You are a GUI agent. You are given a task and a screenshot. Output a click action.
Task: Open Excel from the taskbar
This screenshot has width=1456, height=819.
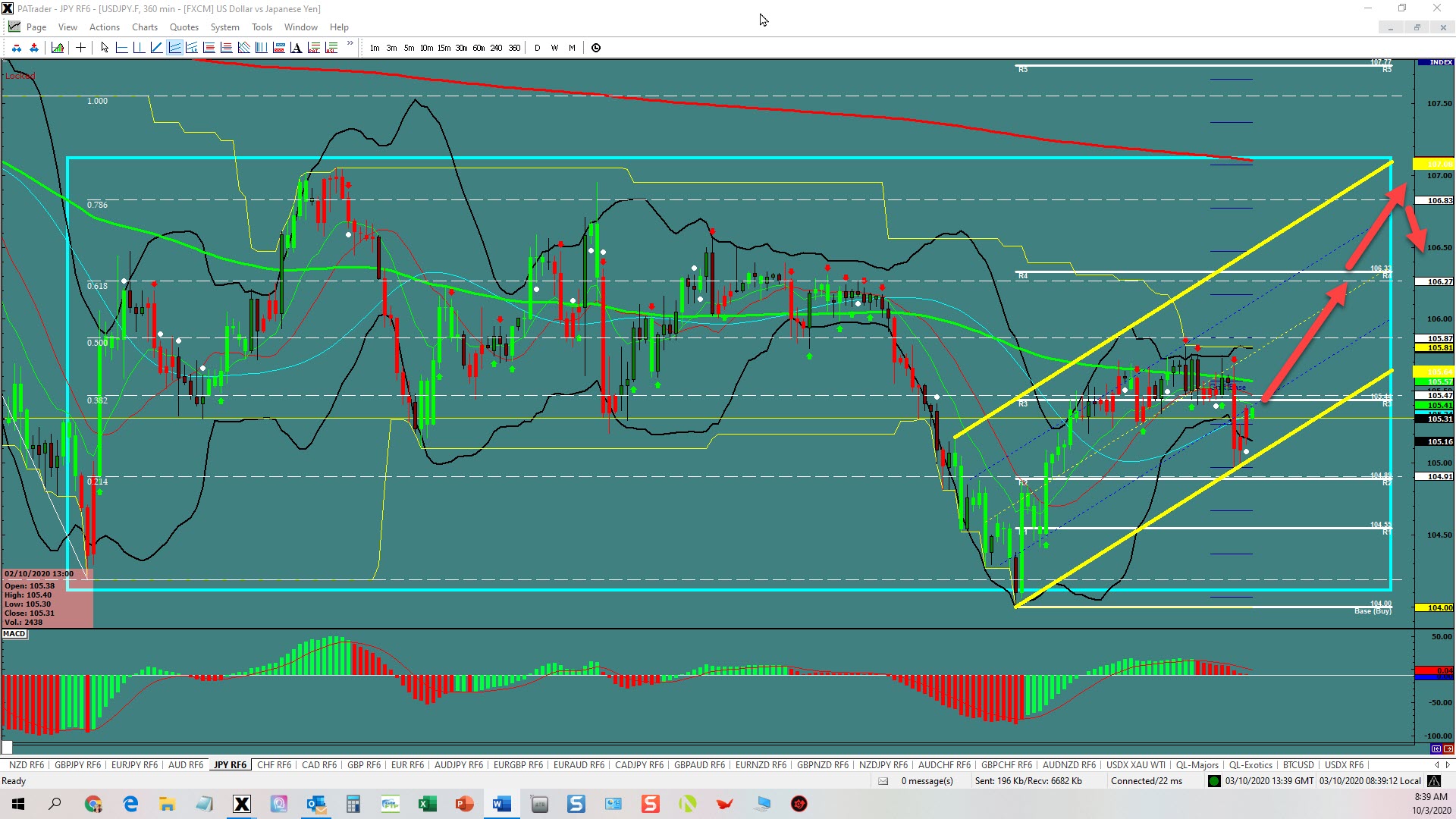tap(427, 804)
